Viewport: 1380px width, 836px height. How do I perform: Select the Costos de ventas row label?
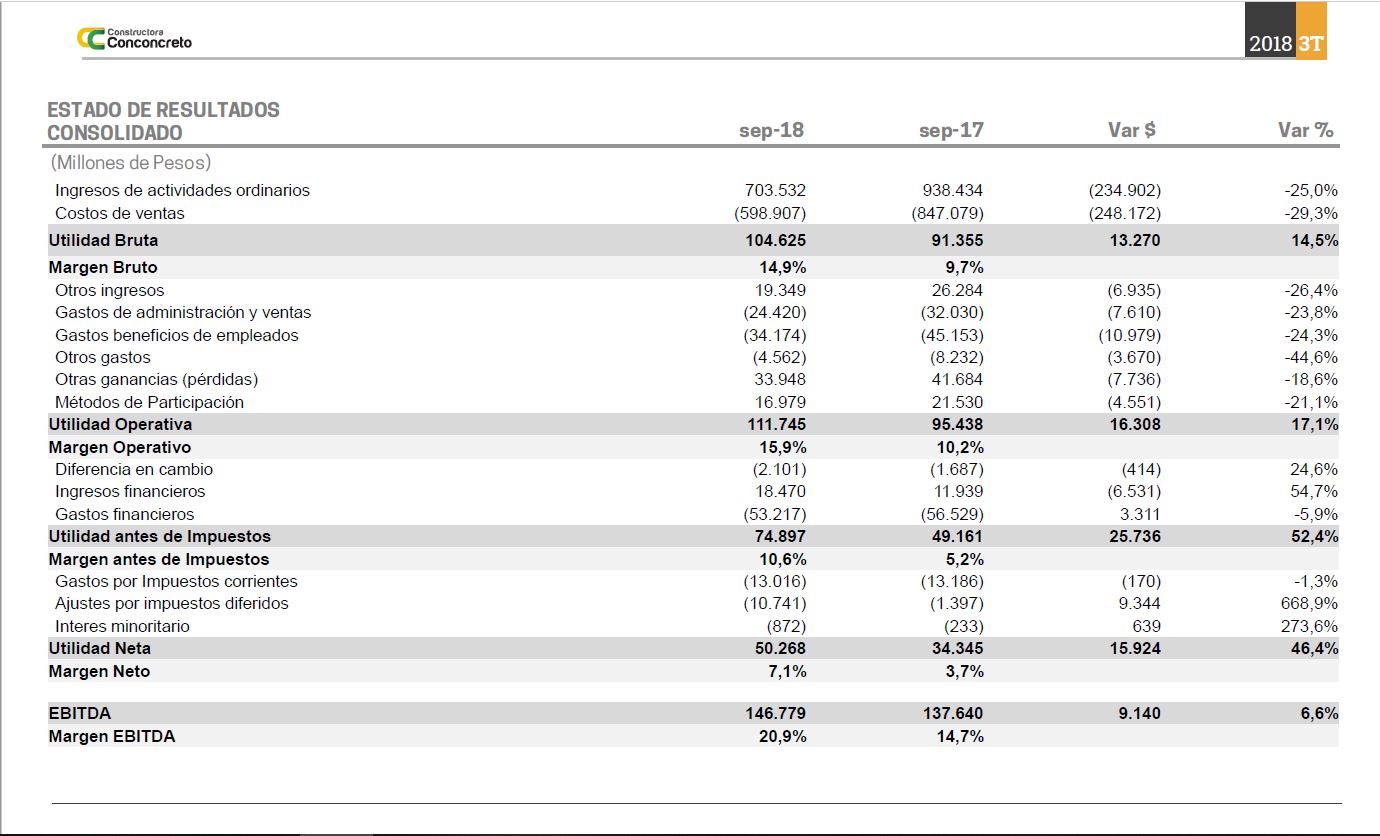pyautogui.click(x=120, y=213)
